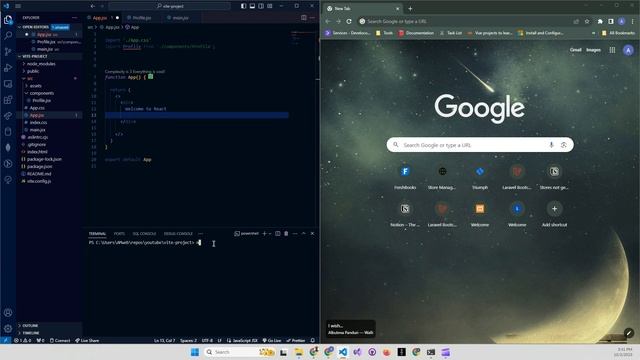The height and width of the screenshot is (360, 640).
Task: Switch to SQL Console panel tab
Action: pos(144,234)
